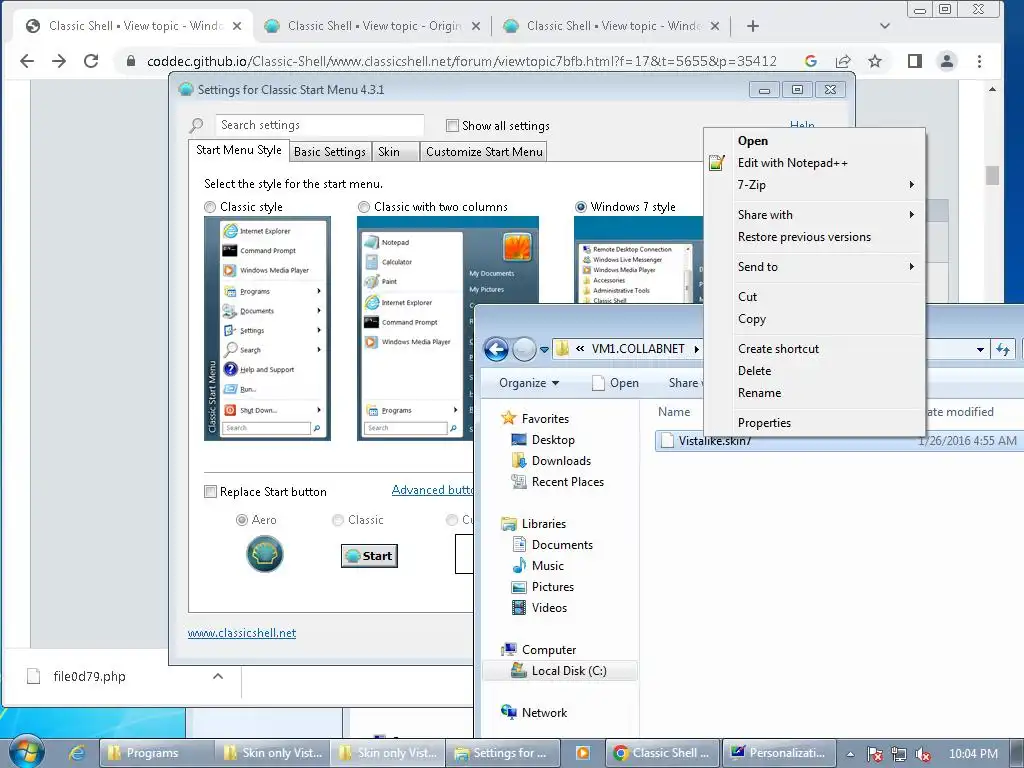Select Local Disk (C:) in navigation pane
1024x768 pixels.
pos(559,671)
